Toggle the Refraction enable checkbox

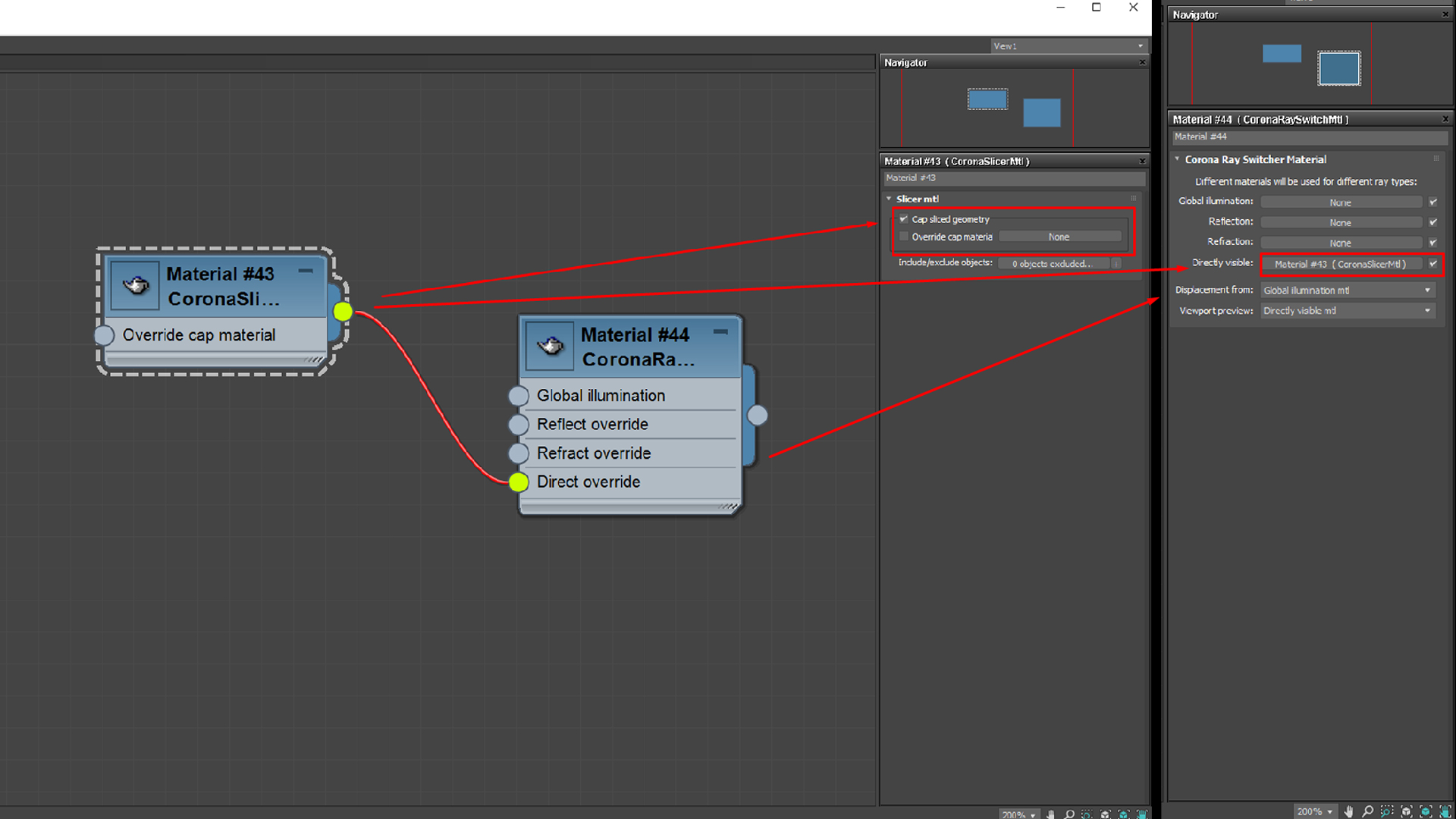[1432, 243]
